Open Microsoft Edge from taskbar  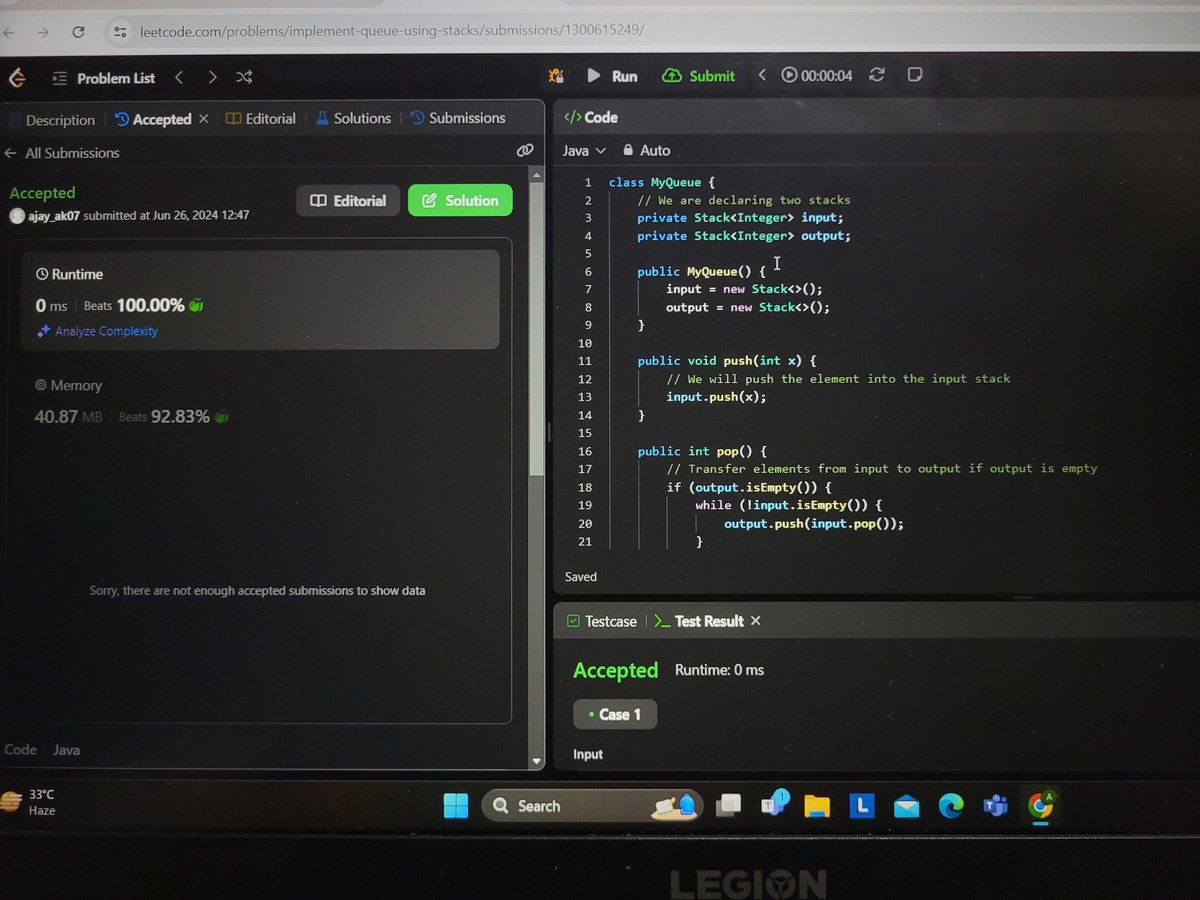(950, 805)
